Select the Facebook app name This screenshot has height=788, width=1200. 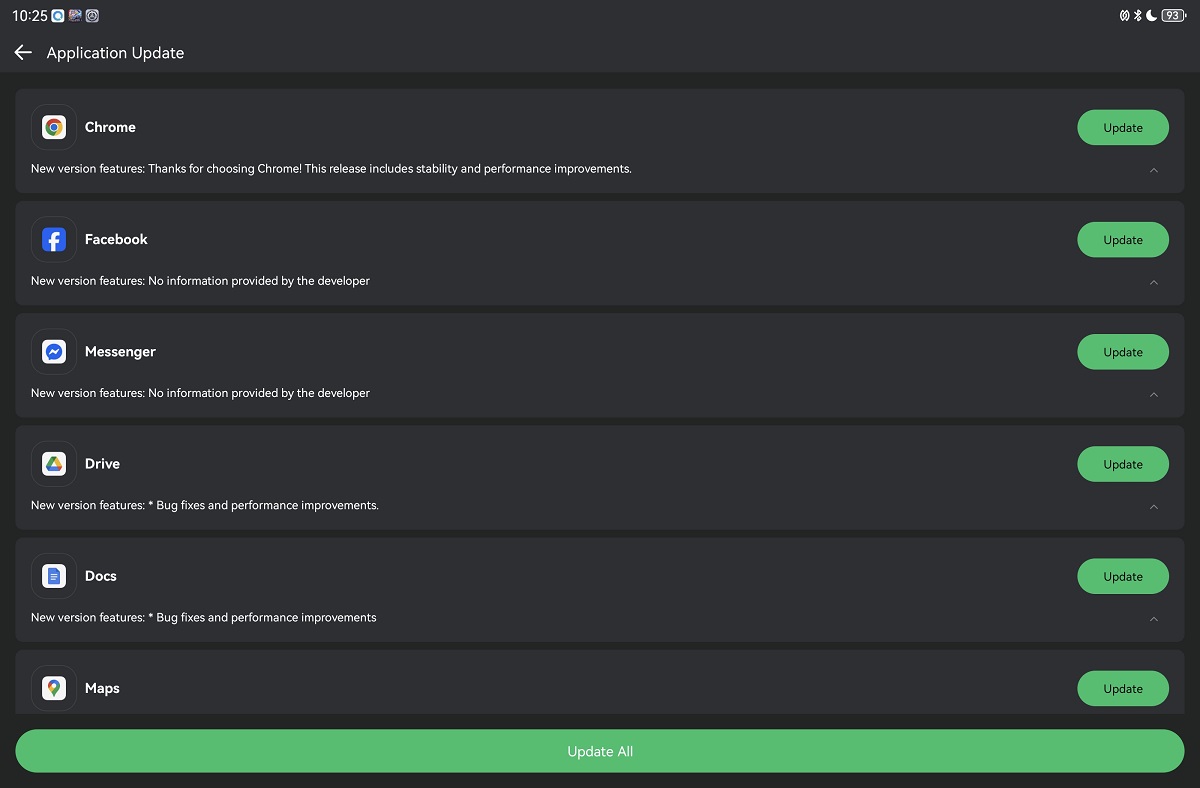(116, 239)
